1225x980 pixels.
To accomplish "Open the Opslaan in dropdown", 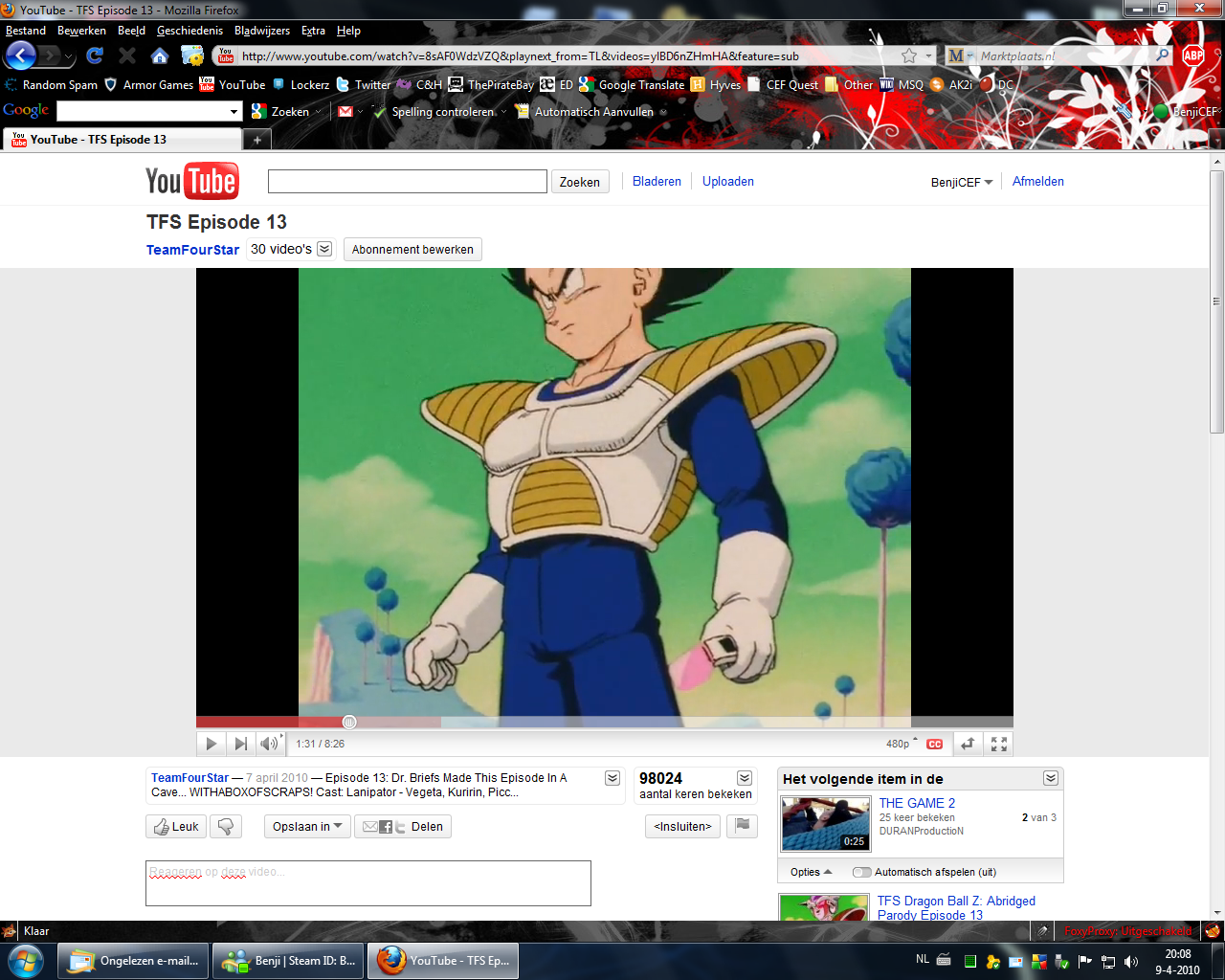I will coord(306,826).
